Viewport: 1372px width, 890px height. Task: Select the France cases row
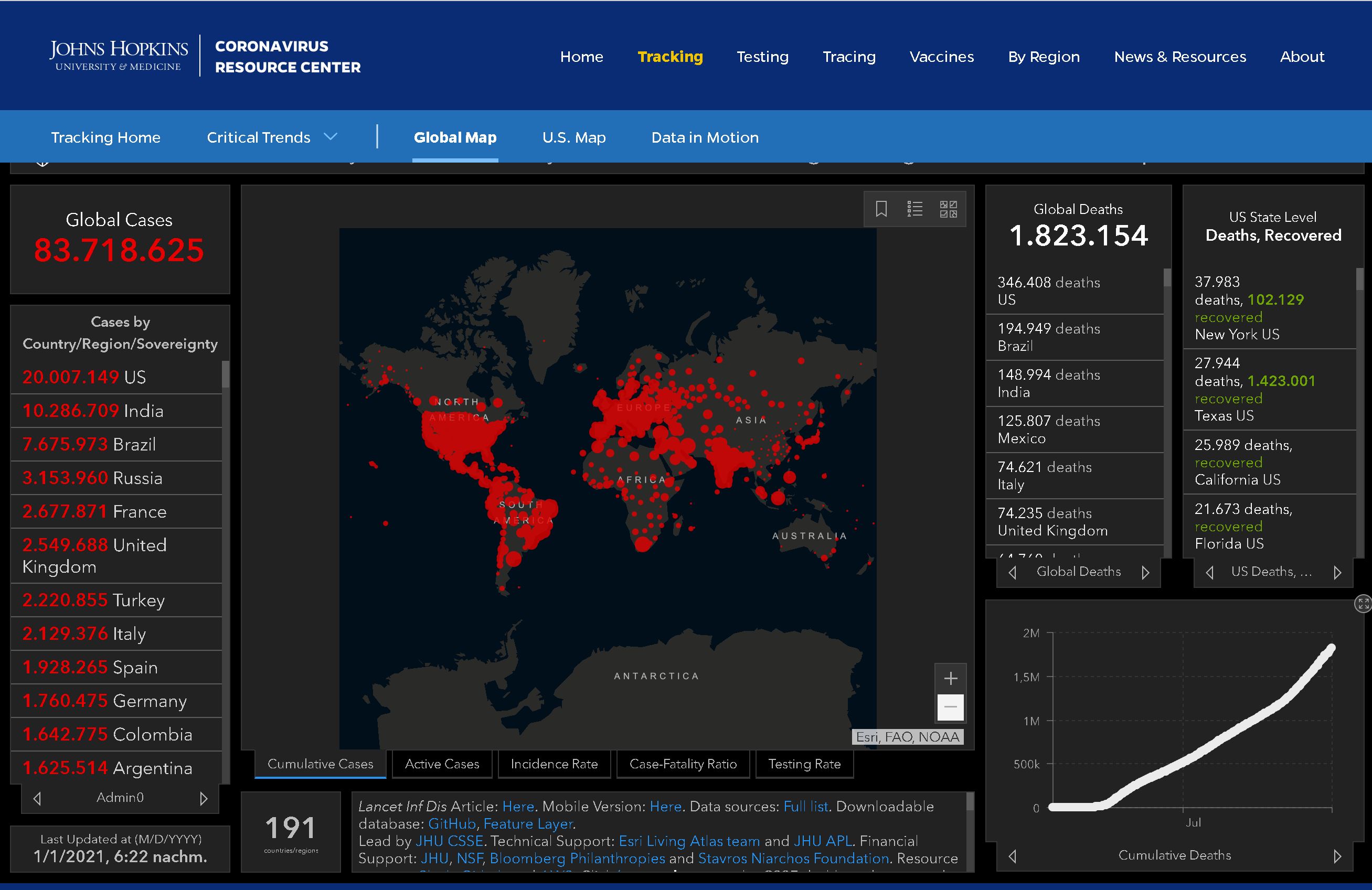tap(116, 511)
